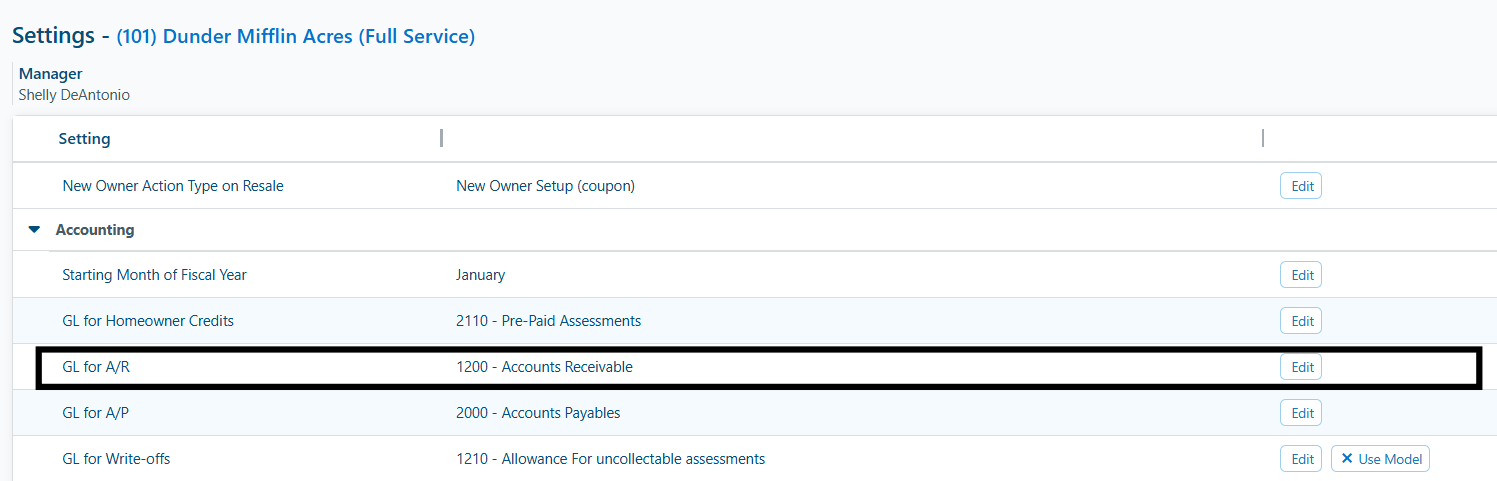The image size is (1497, 481).
Task: Click manager name Shelly DeAntonio
Action: (x=74, y=95)
